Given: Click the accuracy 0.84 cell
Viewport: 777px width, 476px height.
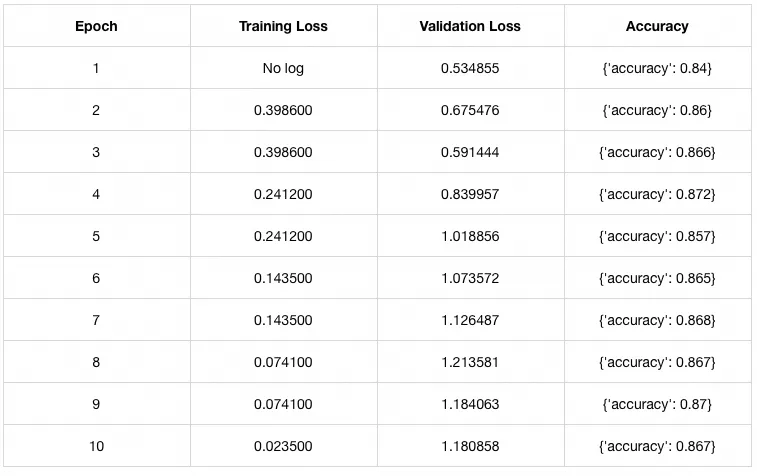Looking at the screenshot, I should [x=657, y=68].
